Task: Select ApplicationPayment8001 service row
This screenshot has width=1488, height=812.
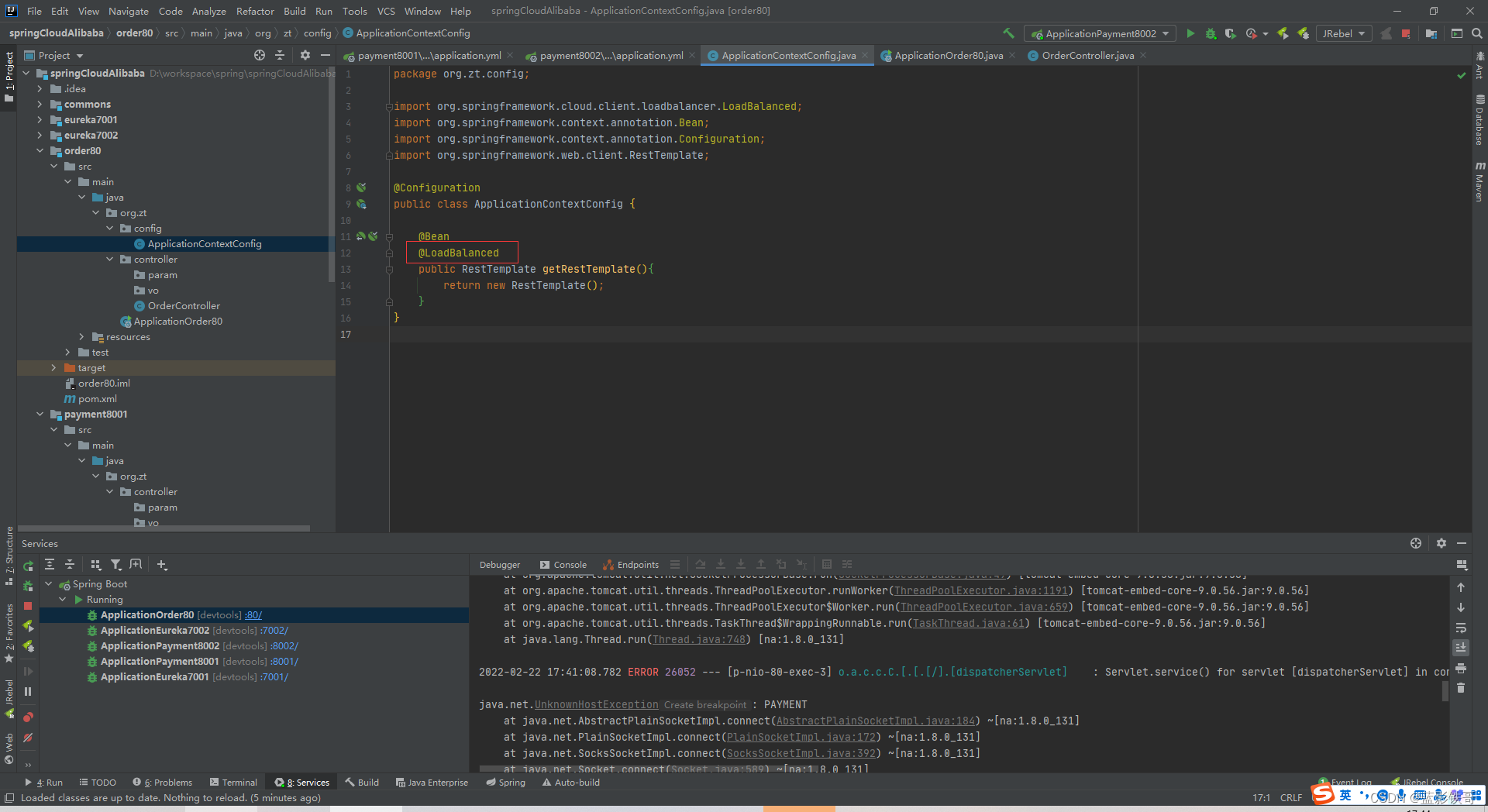Action: 254,661
